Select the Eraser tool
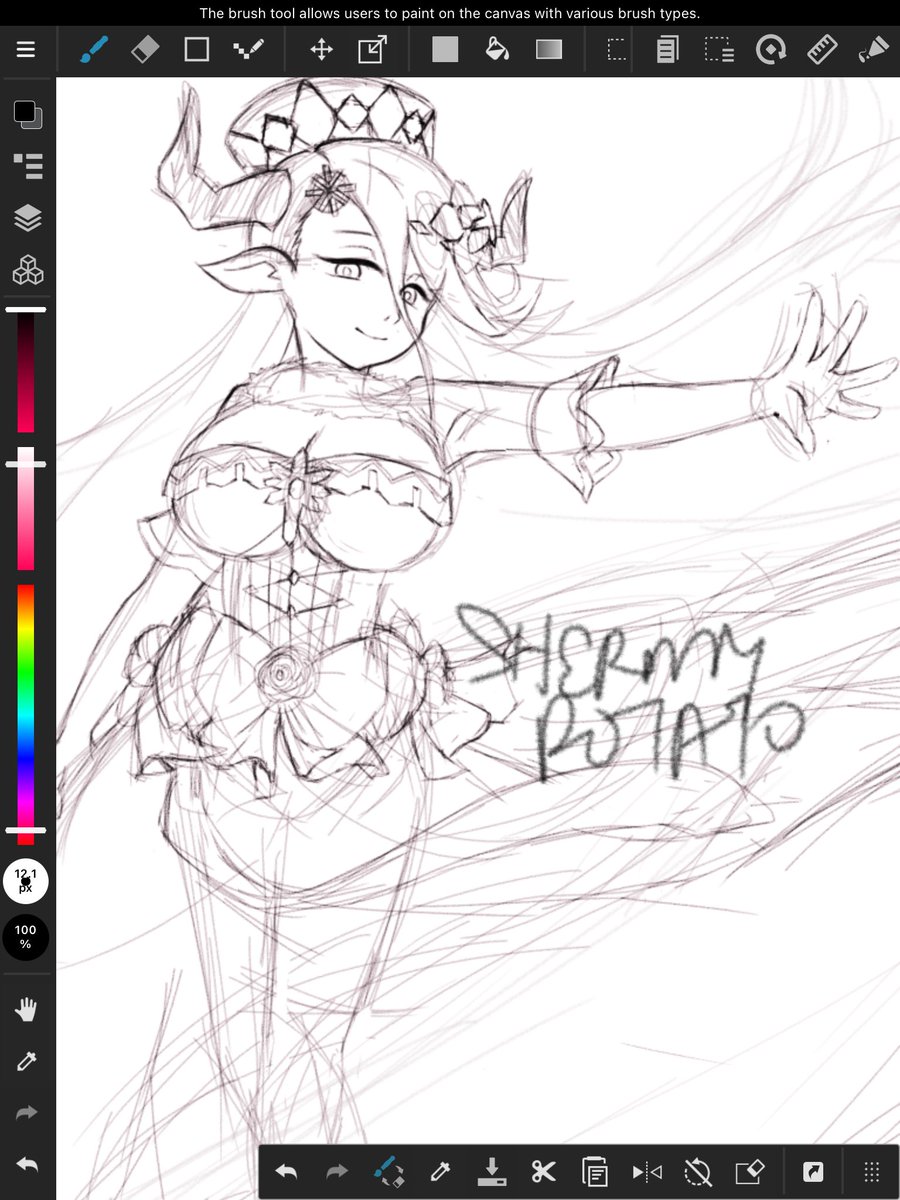The image size is (900, 1200). click(145, 49)
